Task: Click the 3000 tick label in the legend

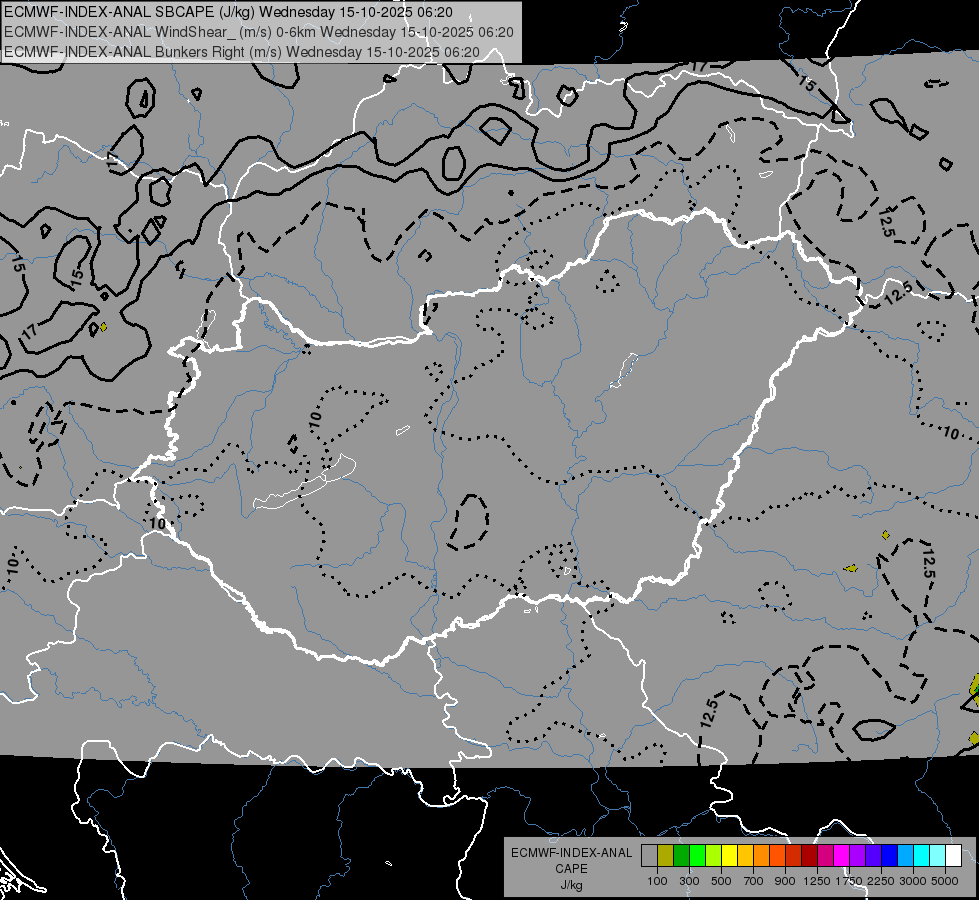Action: point(913,881)
